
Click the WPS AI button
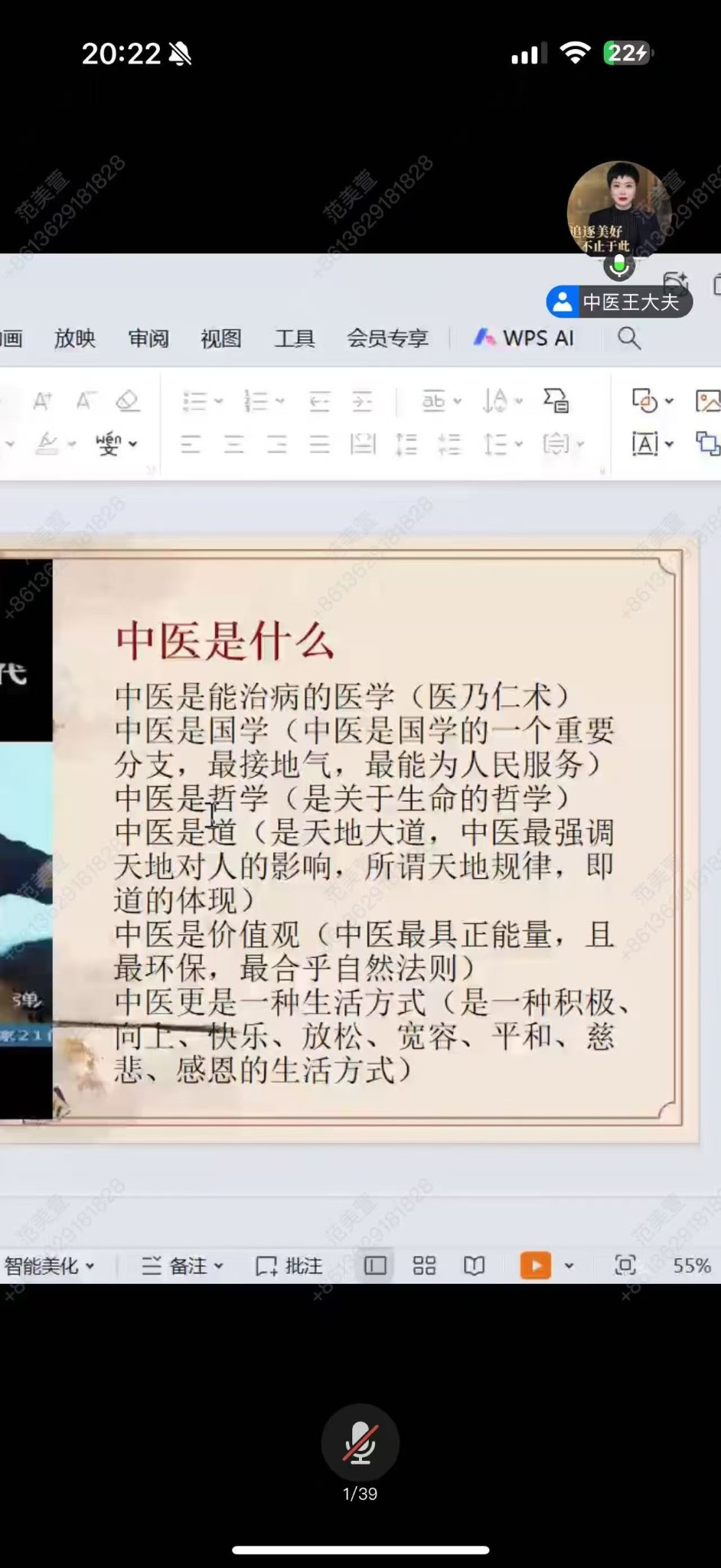(524, 338)
